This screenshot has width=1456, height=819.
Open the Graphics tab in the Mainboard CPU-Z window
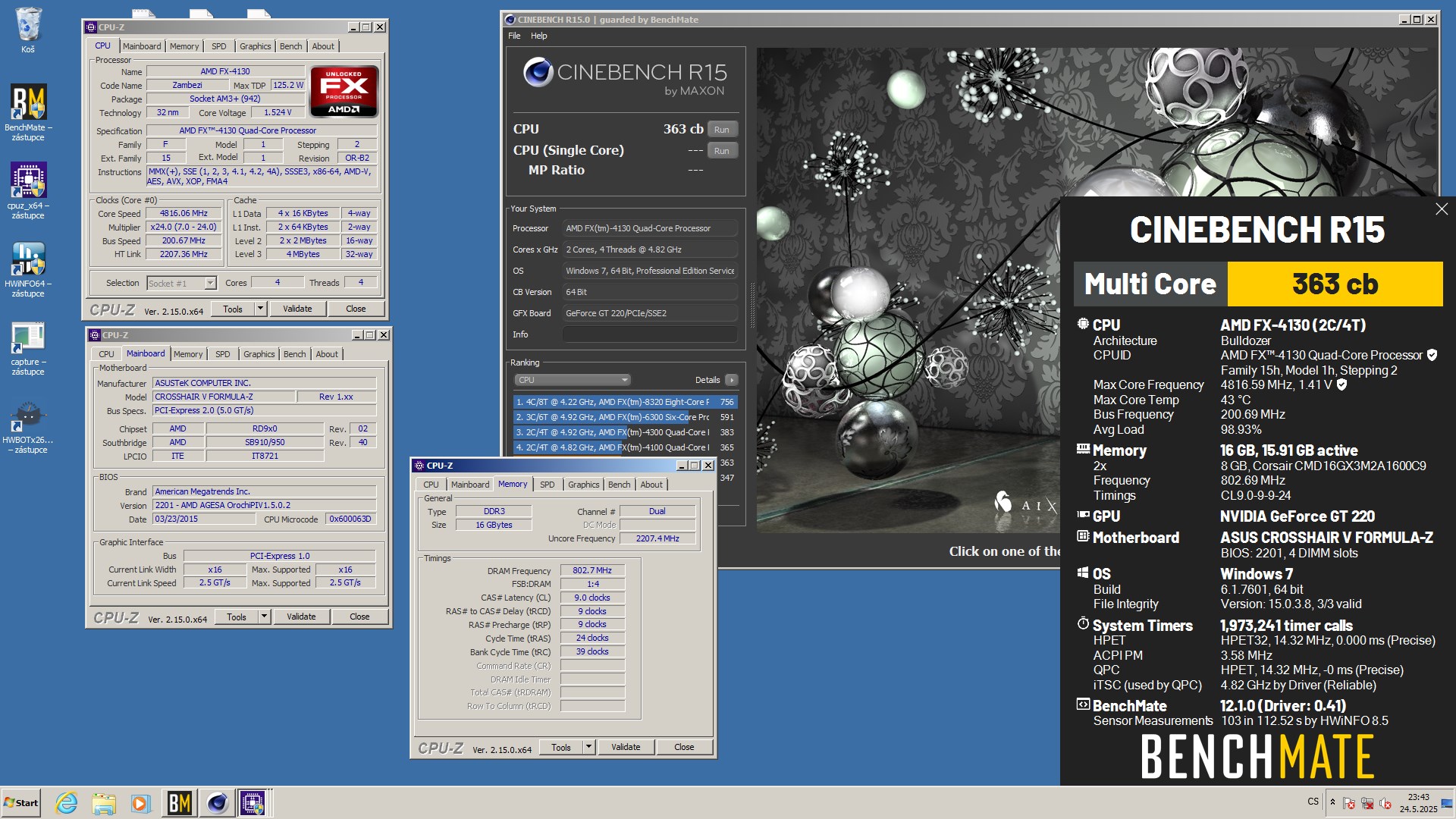click(x=259, y=354)
